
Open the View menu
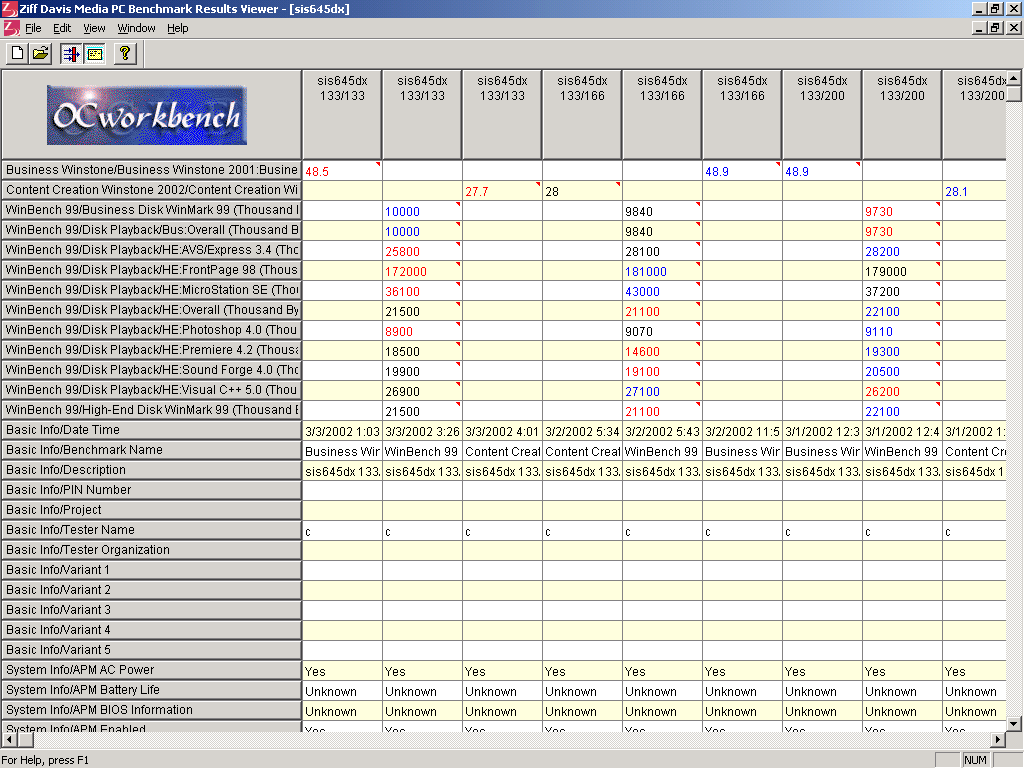94,28
